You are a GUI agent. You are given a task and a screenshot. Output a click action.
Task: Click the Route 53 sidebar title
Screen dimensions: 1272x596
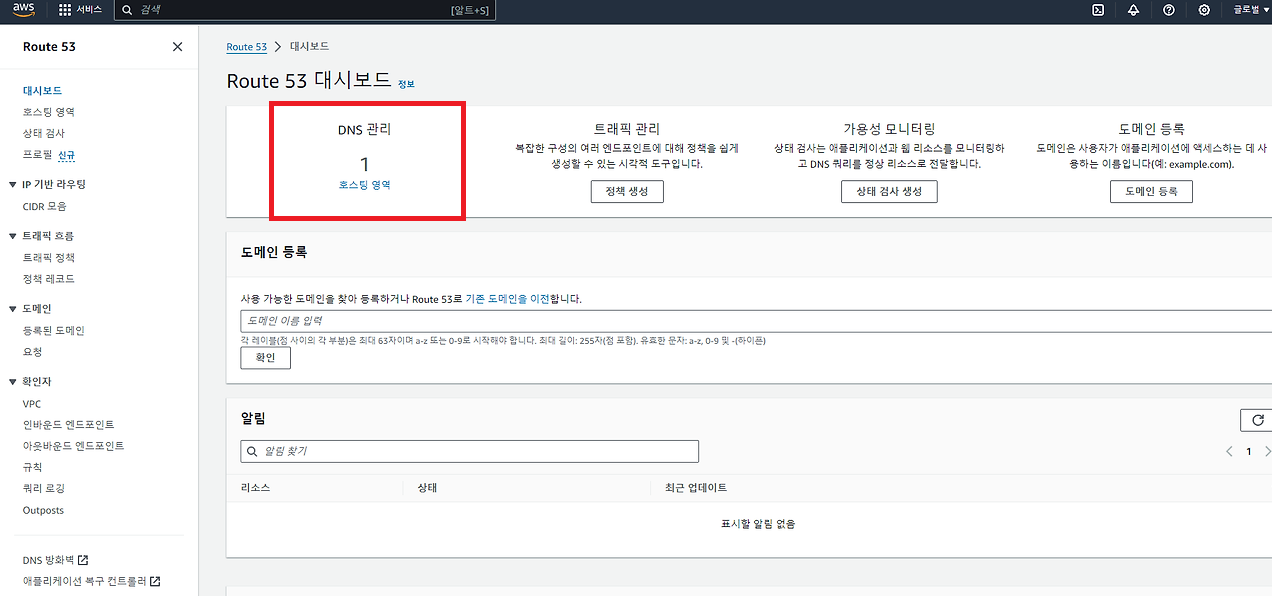click(x=49, y=47)
